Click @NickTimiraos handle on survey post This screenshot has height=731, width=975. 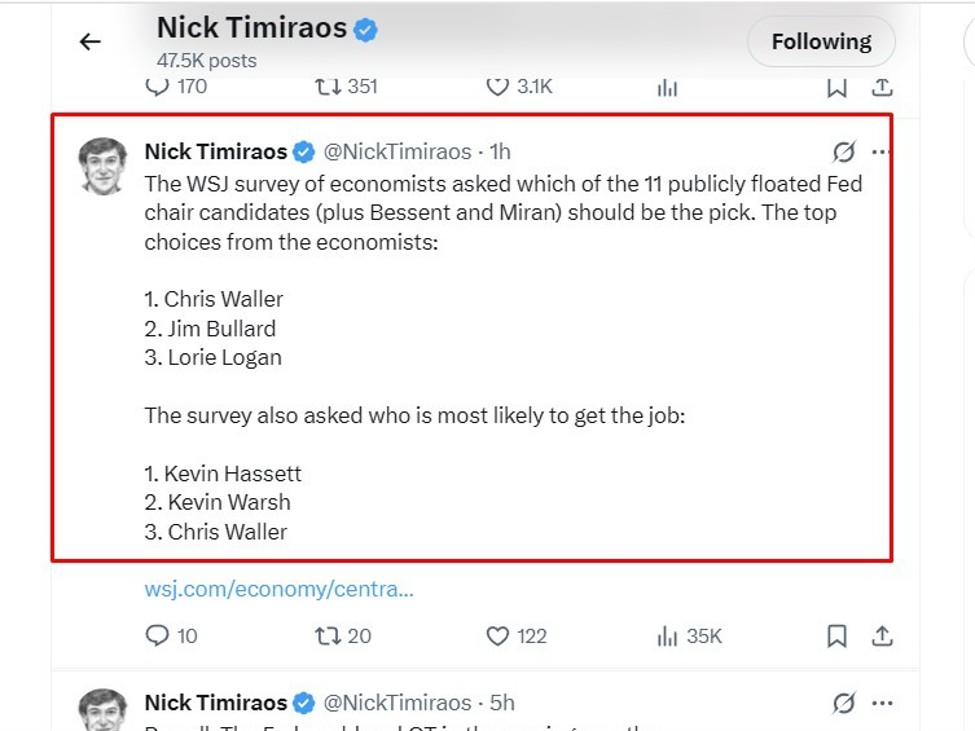tap(397, 152)
